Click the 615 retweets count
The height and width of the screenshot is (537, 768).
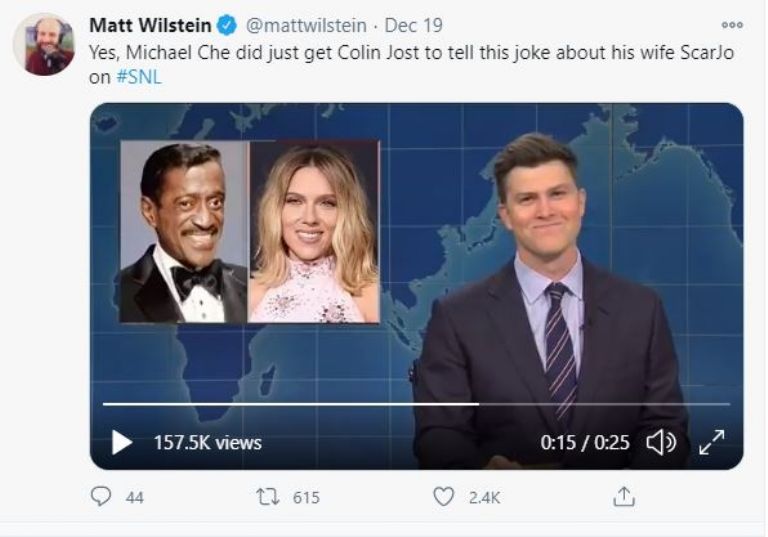tap(306, 497)
